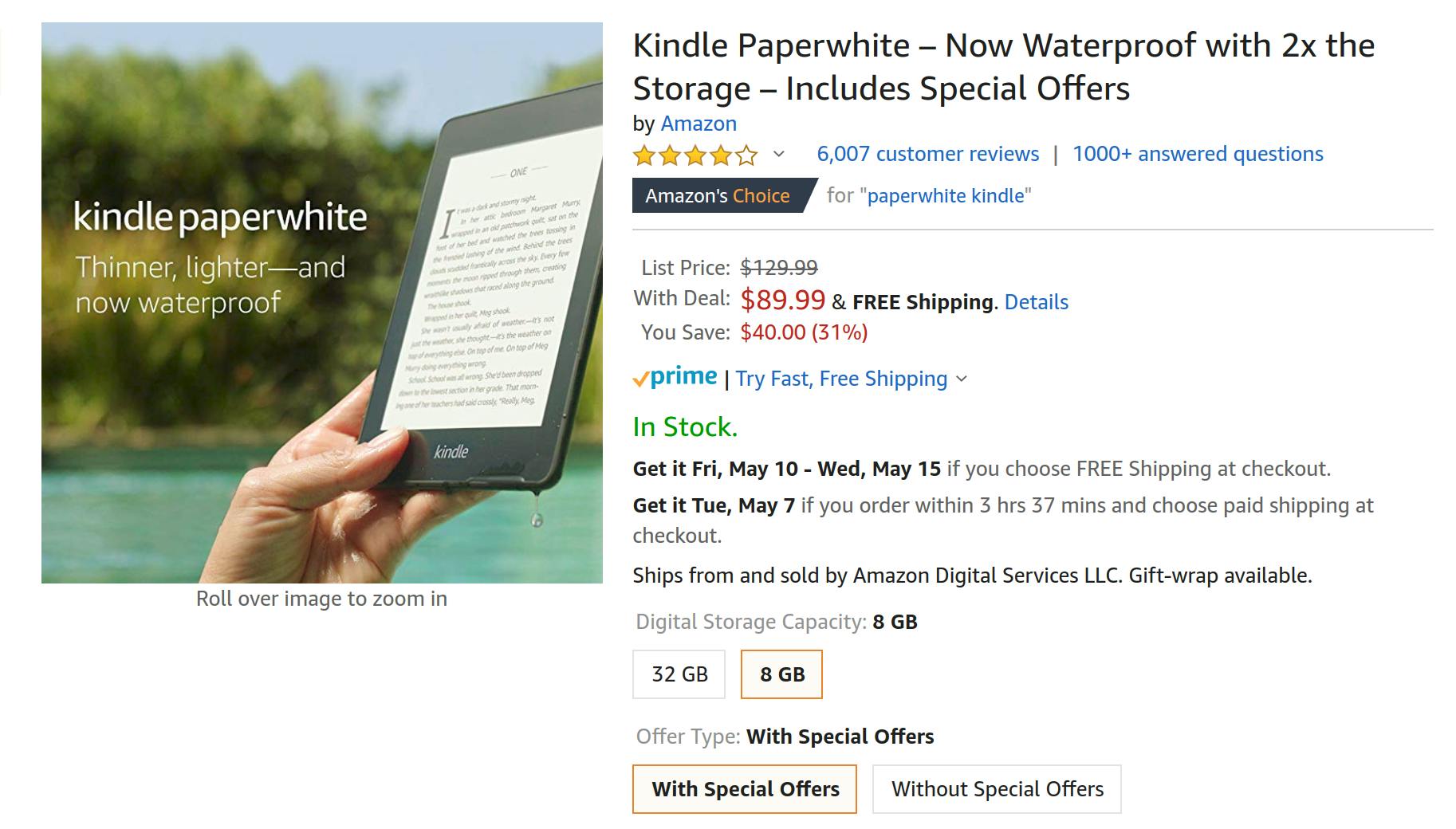Click the In Stock availability text
Viewport: 1456px width, 829px height.
pyautogui.click(x=685, y=427)
